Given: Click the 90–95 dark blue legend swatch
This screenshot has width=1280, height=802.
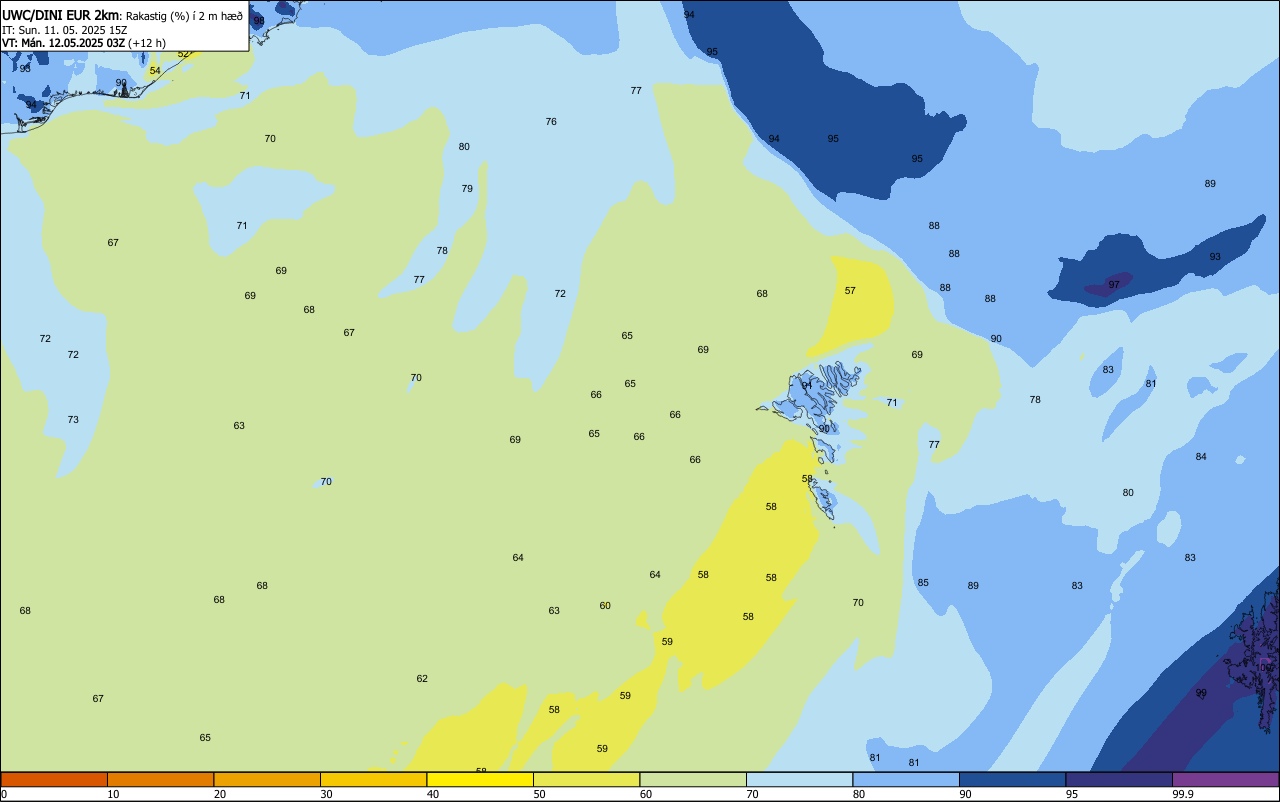Looking at the screenshot, I should 1012,779.
